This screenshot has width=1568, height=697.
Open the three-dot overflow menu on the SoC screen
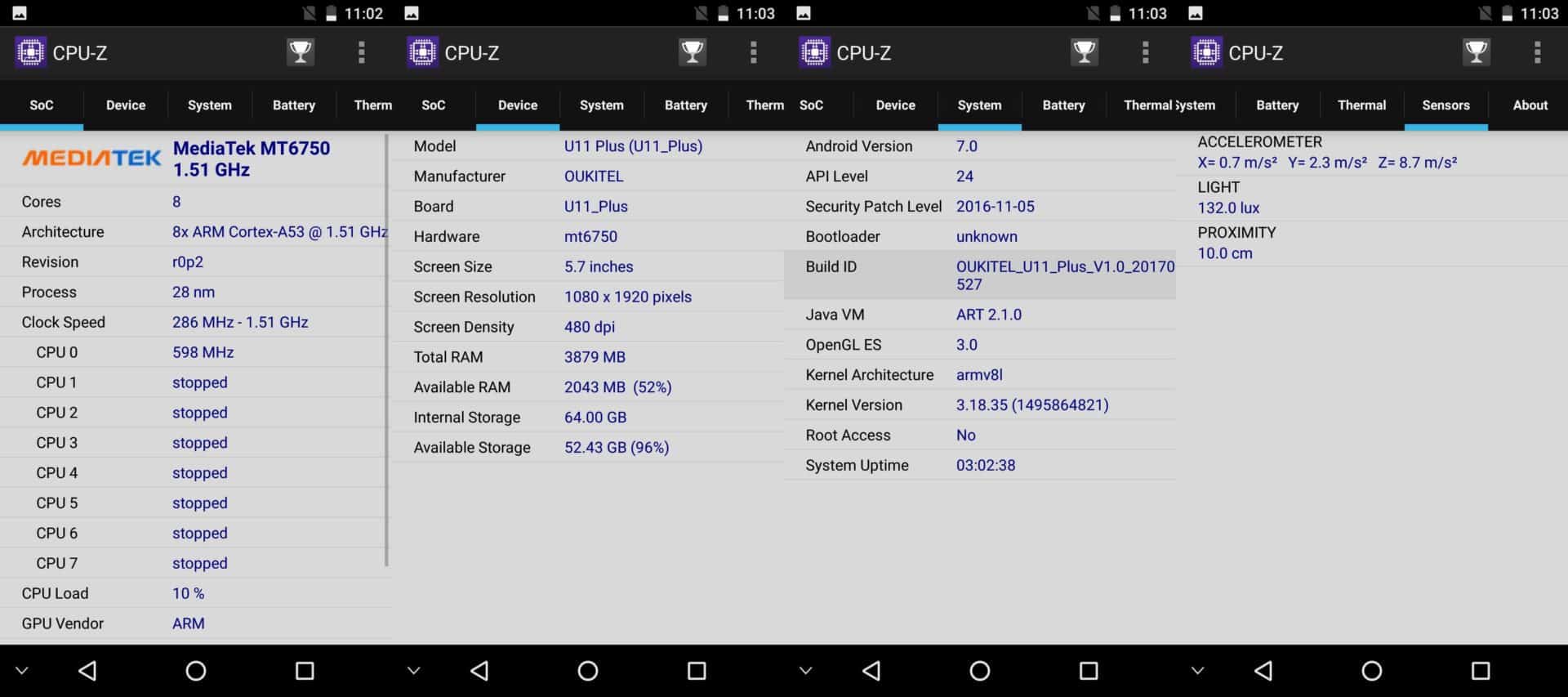pos(361,52)
